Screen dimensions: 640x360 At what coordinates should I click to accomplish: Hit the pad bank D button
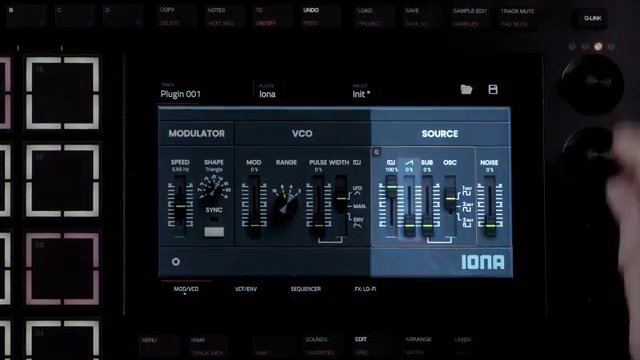pos(123,16)
